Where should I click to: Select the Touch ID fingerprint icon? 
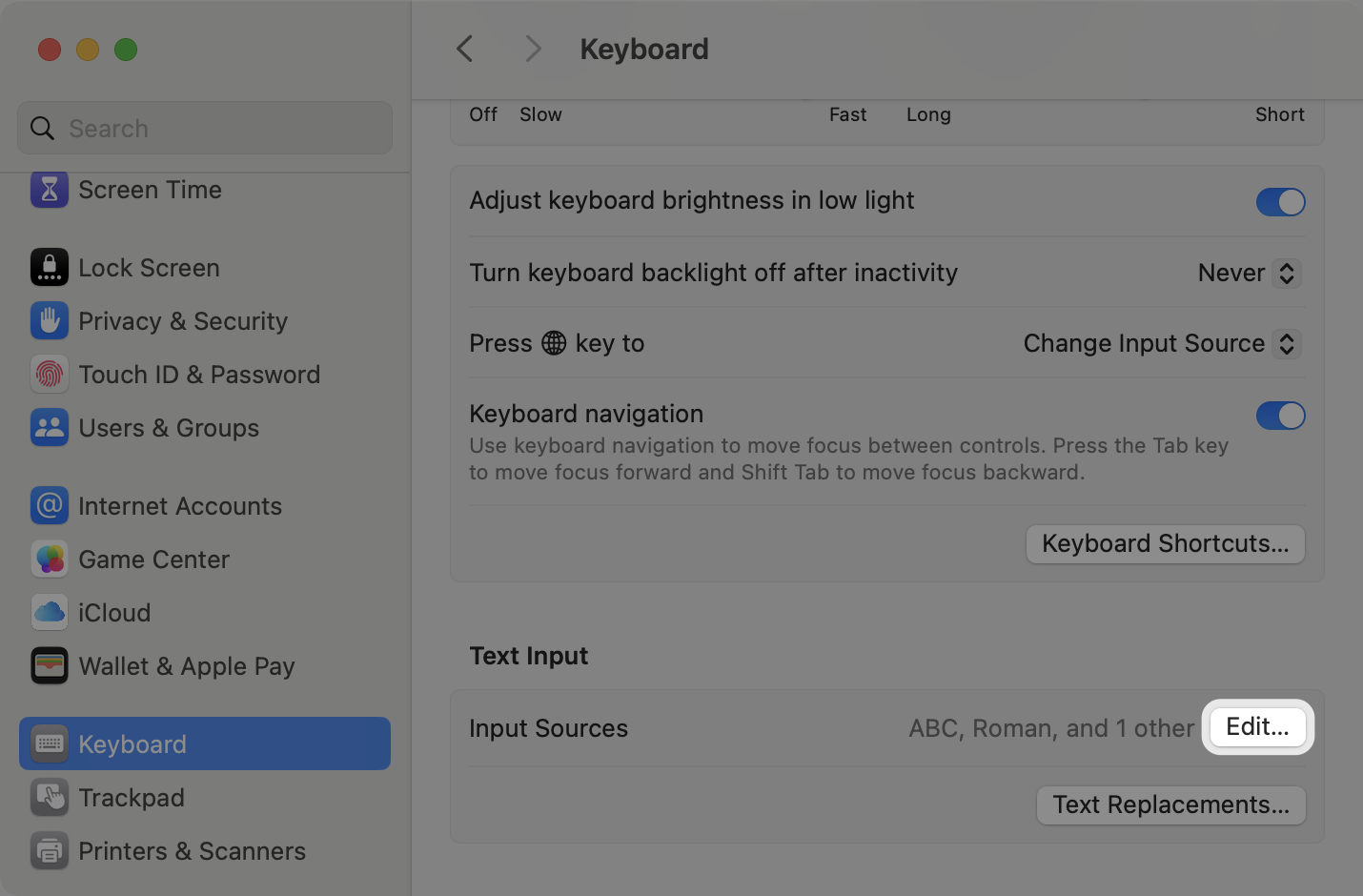click(x=50, y=375)
